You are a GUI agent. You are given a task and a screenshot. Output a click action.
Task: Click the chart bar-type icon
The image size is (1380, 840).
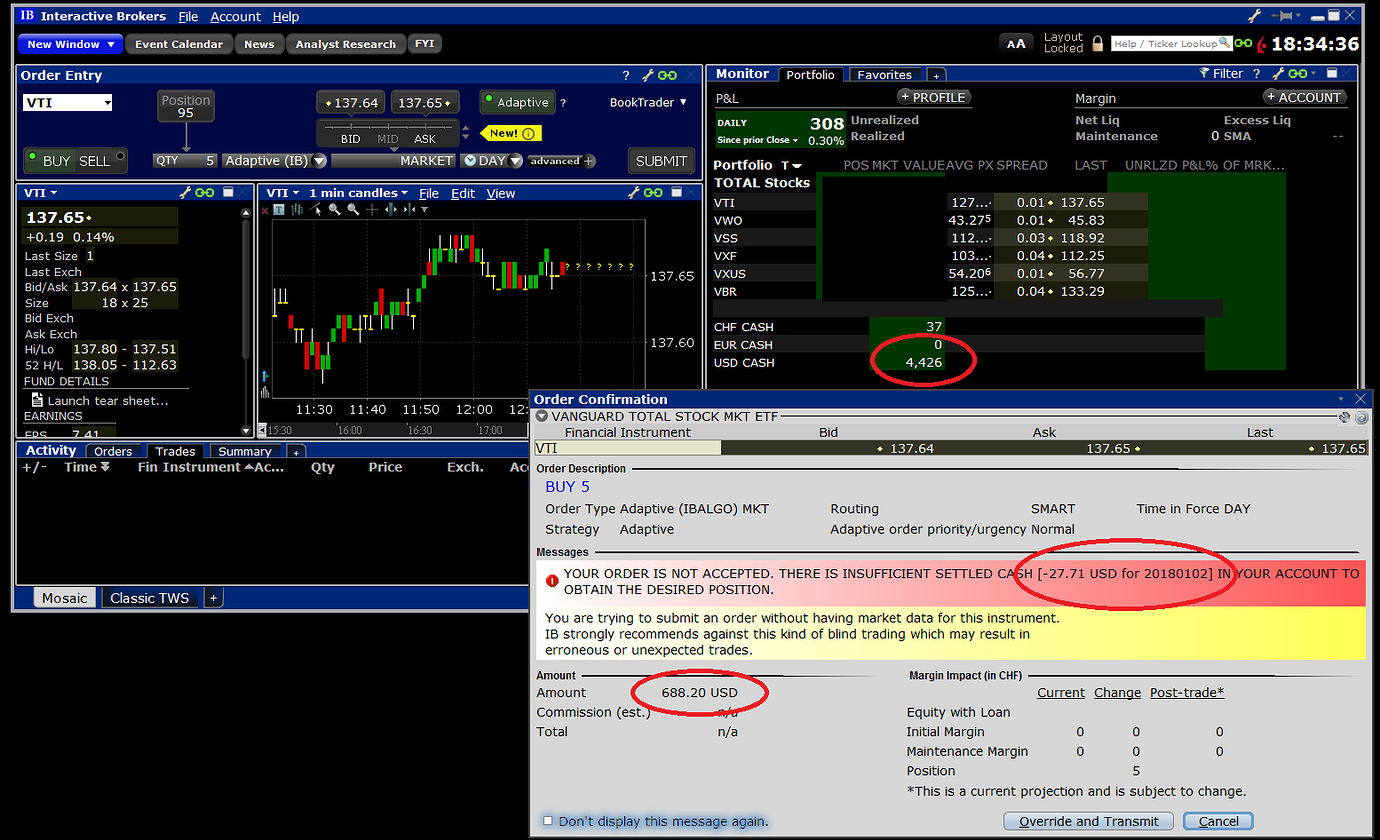coord(297,209)
